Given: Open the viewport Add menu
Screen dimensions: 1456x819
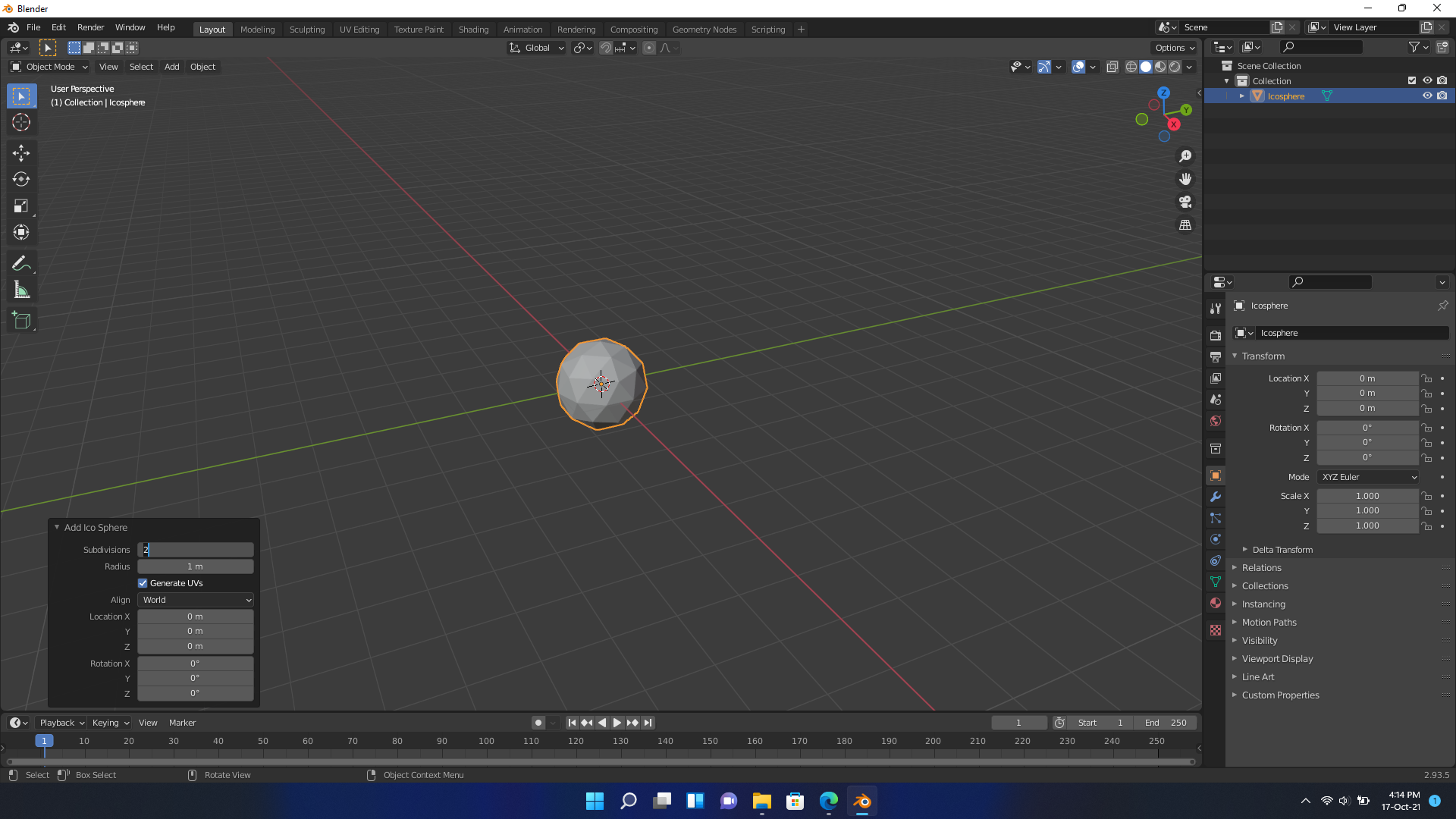Looking at the screenshot, I should point(172,67).
